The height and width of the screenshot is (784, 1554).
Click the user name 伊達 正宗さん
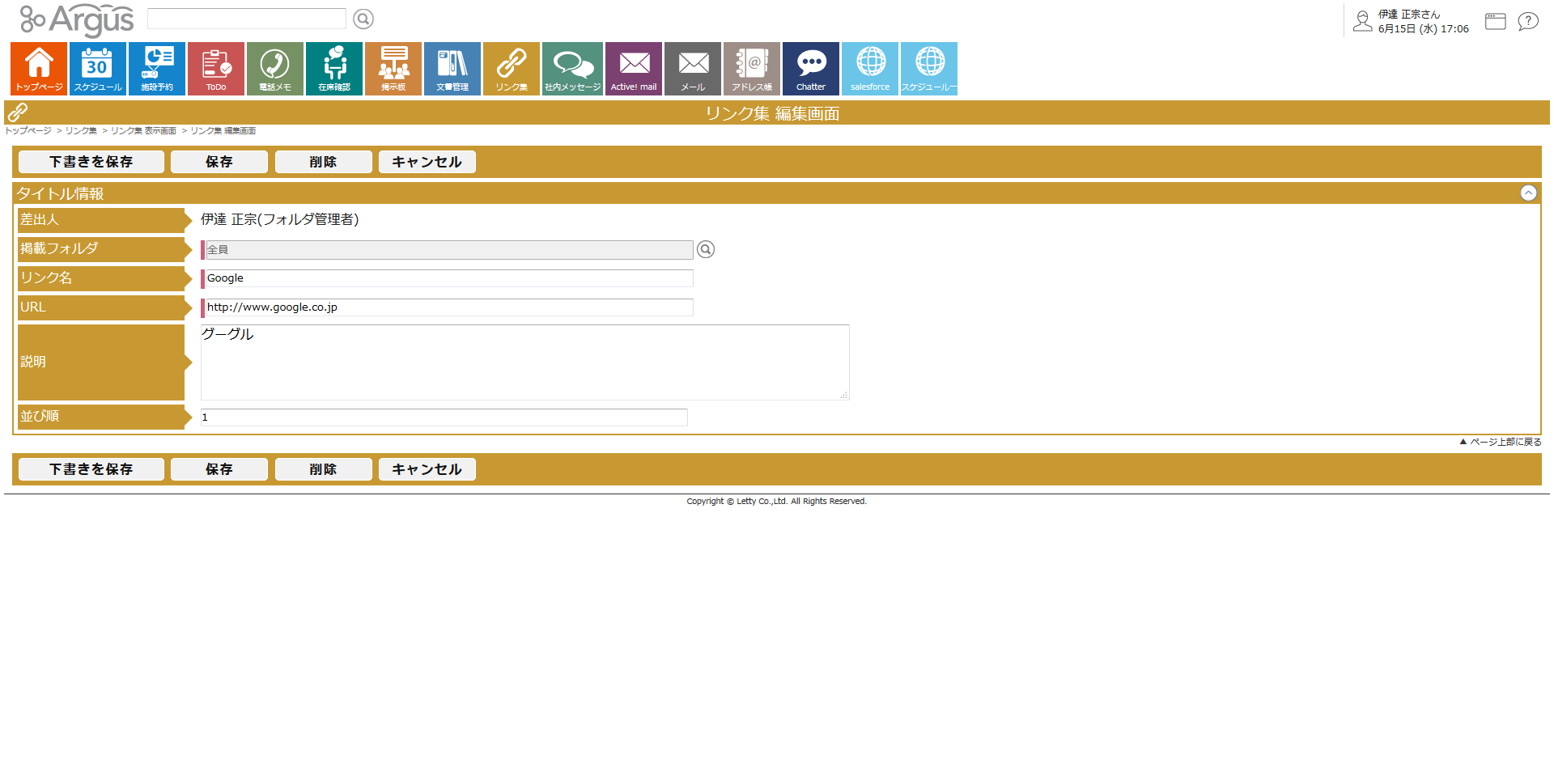pyautogui.click(x=1409, y=15)
